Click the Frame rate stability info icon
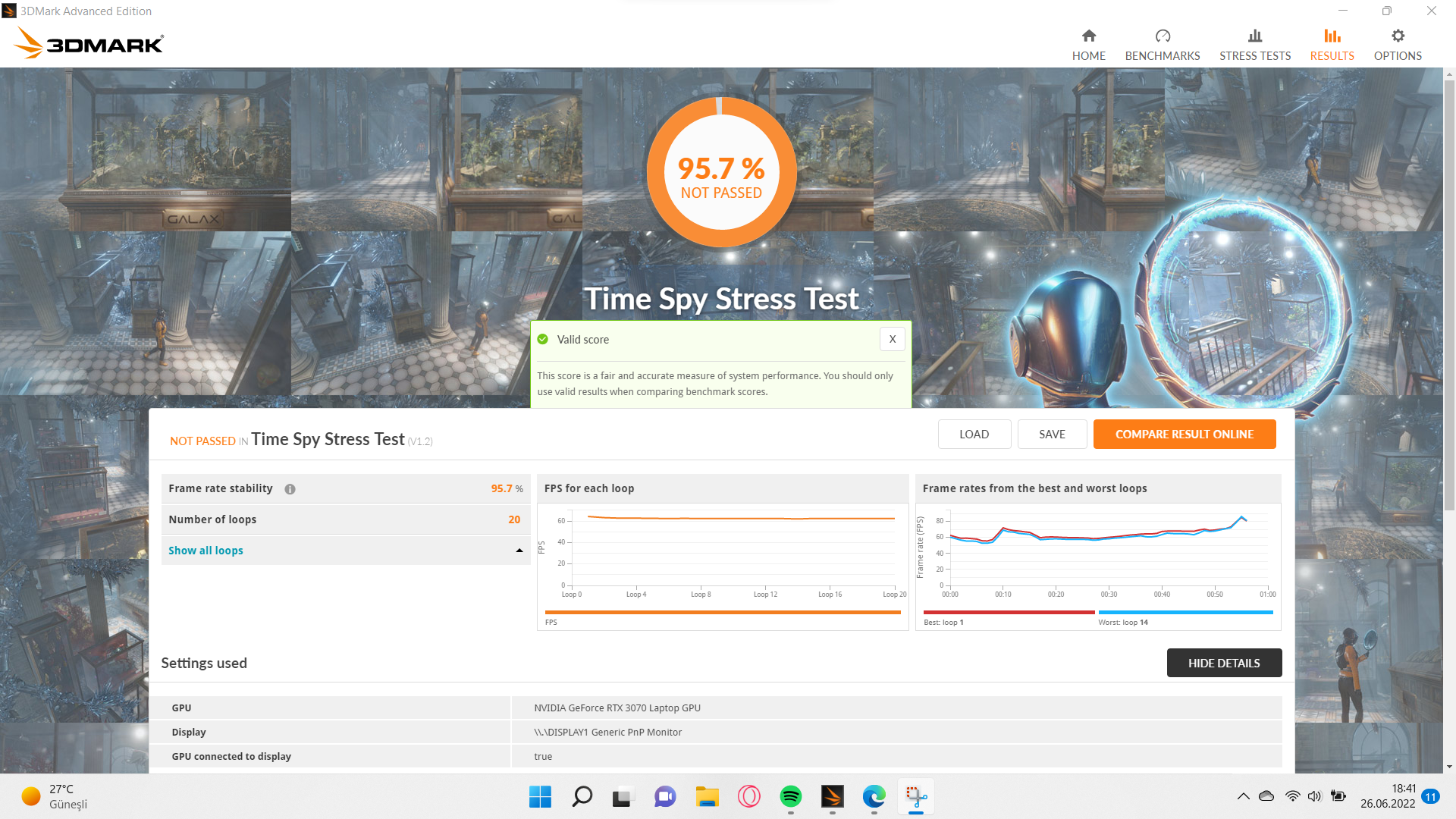The width and height of the screenshot is (1456, 819). point(290,489)
